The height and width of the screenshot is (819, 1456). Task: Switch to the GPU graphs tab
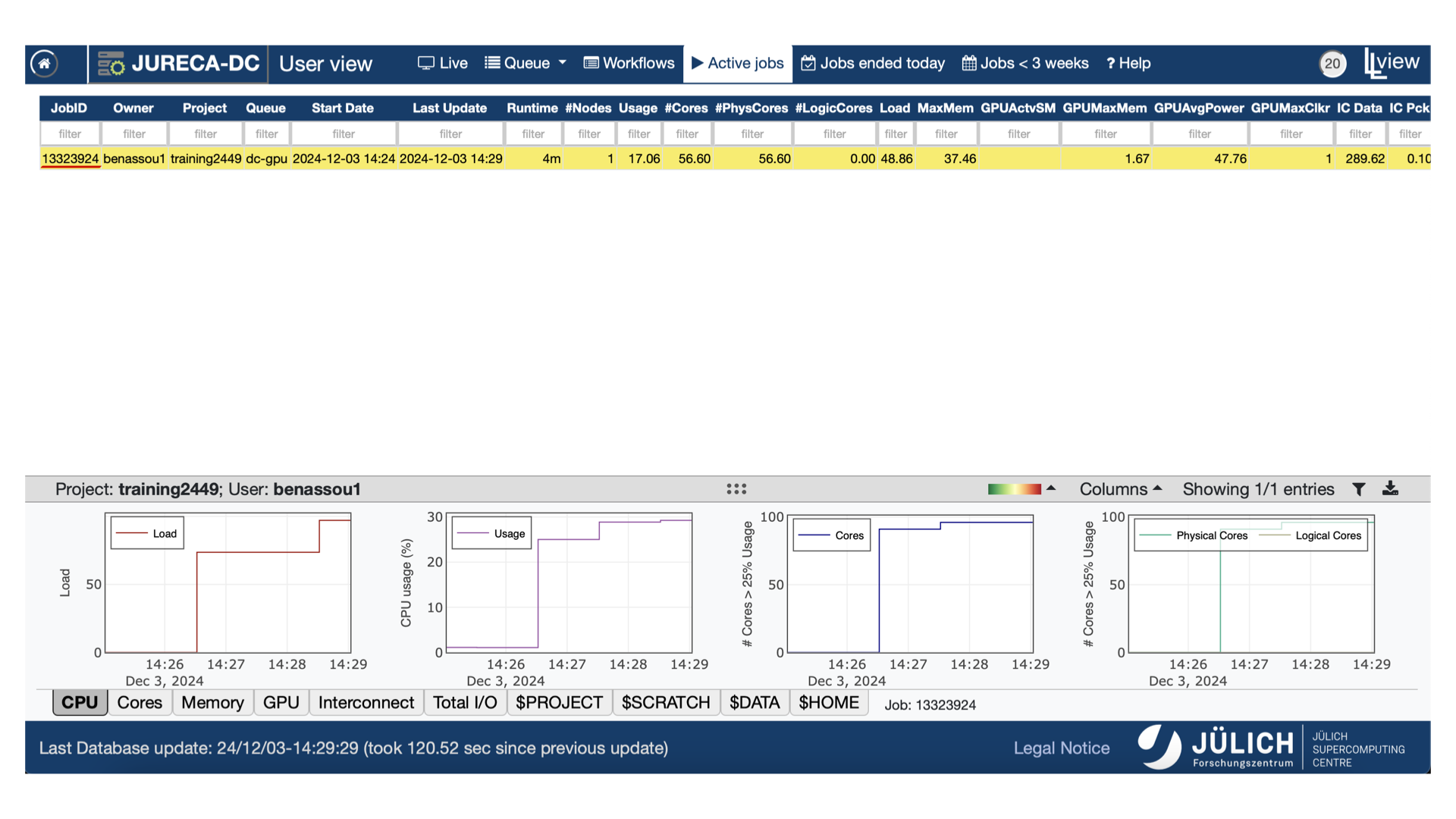coord(281,703)
